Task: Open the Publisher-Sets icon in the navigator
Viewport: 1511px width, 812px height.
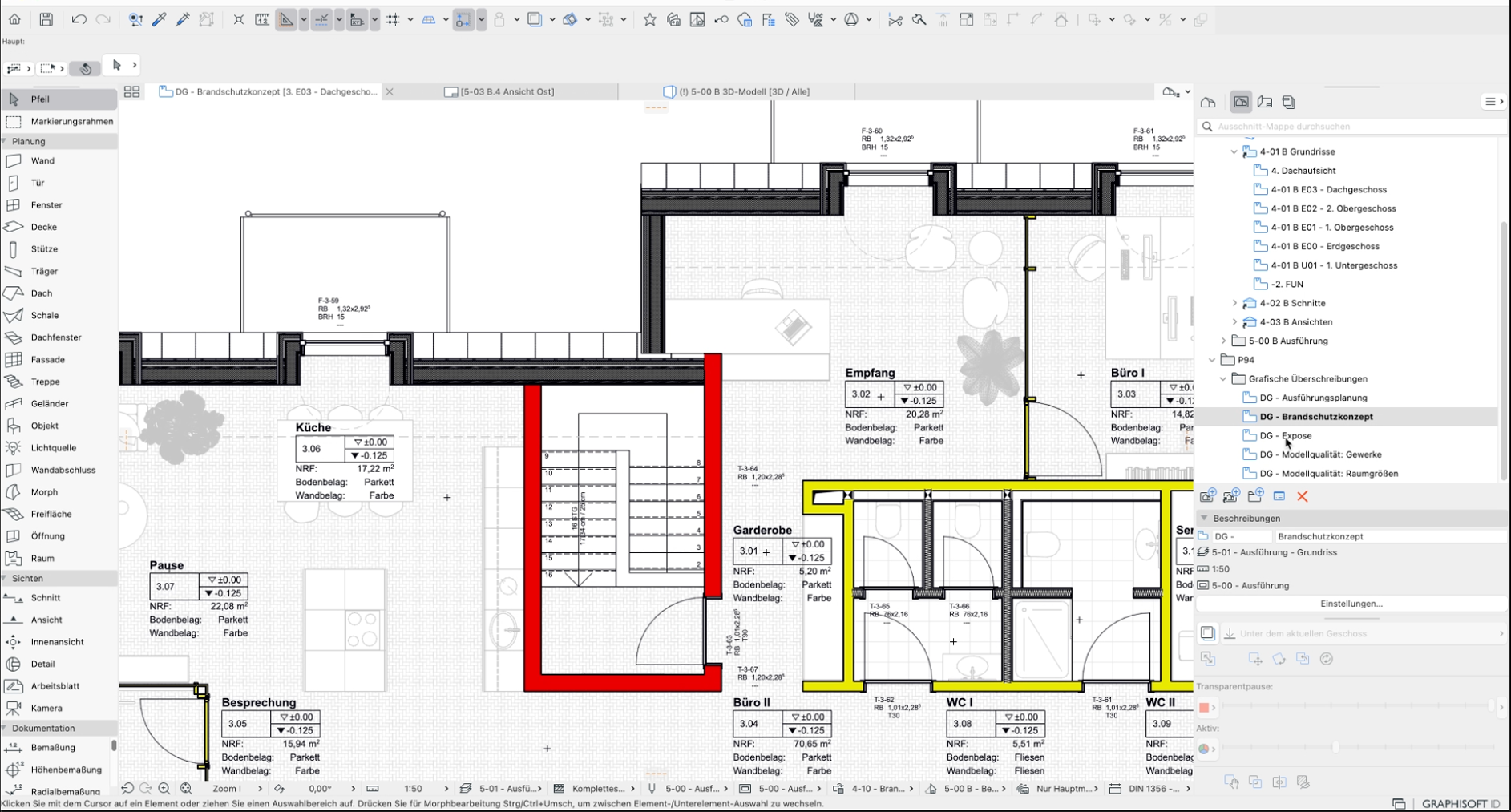Action: coord(1289,102)
